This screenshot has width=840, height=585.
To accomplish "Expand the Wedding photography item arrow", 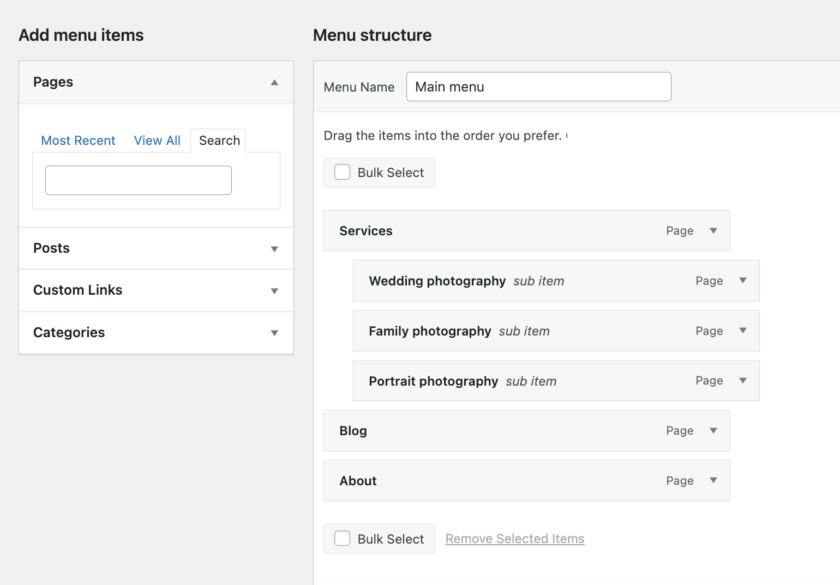I will tap(742, 281).
